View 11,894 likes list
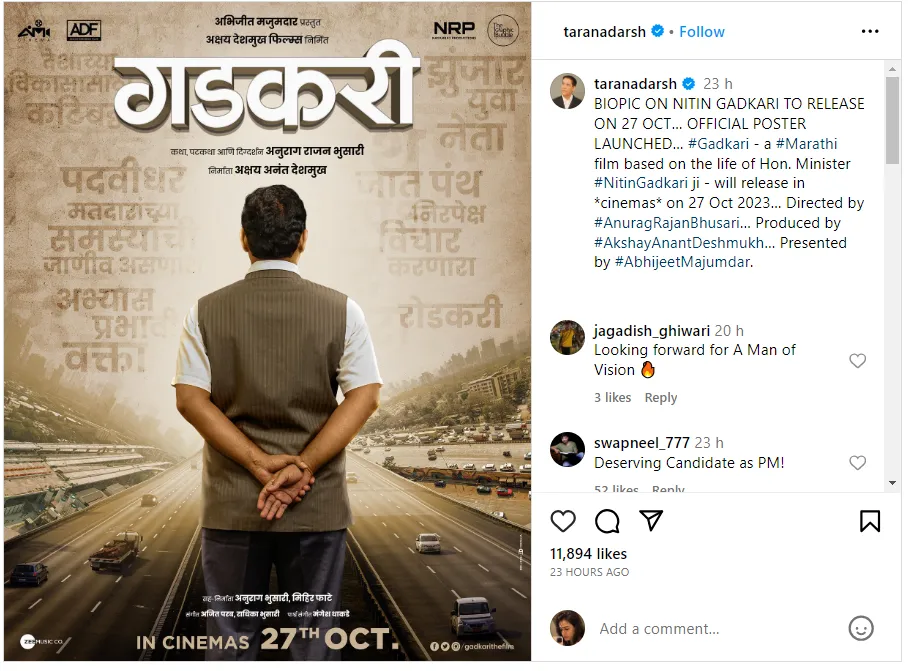The width and height of the screenshot is (908, 671). [x=588, y=554]
